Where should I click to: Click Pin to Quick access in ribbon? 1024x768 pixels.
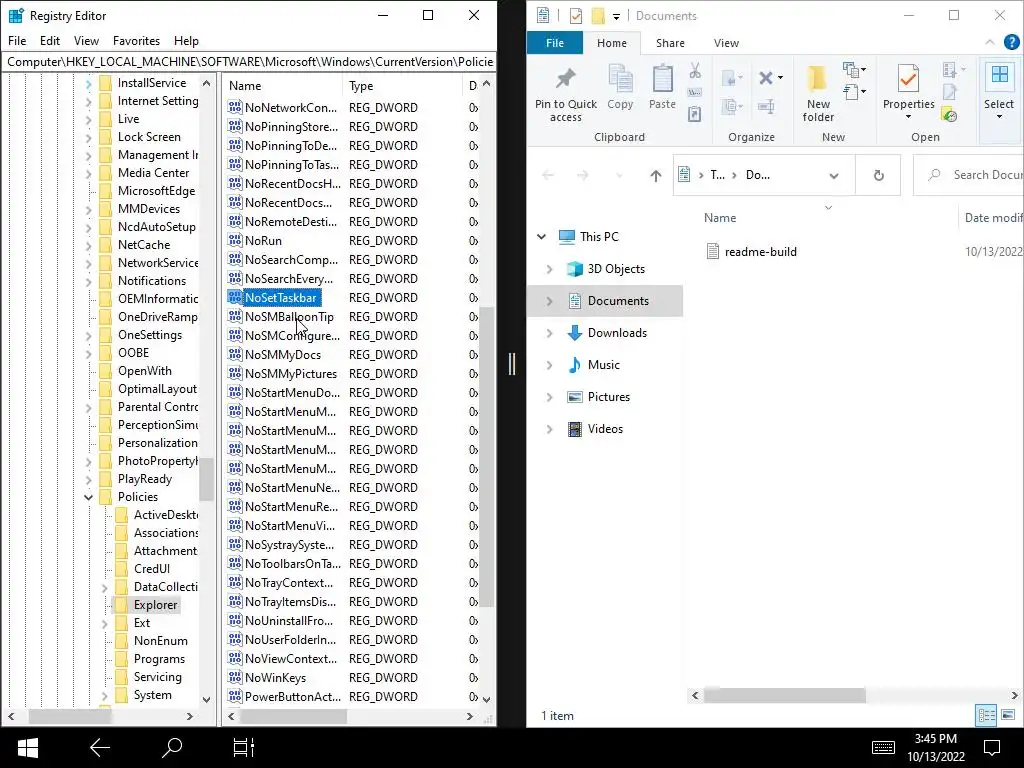(566, 93)
